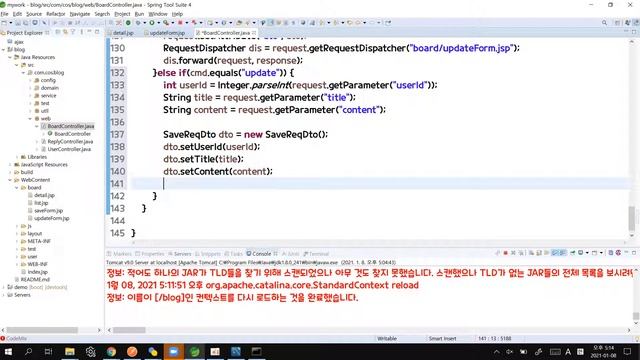The image size is (640, 360).
Task: Toggle Pin Console icon
Action: (x=573, y=253)
